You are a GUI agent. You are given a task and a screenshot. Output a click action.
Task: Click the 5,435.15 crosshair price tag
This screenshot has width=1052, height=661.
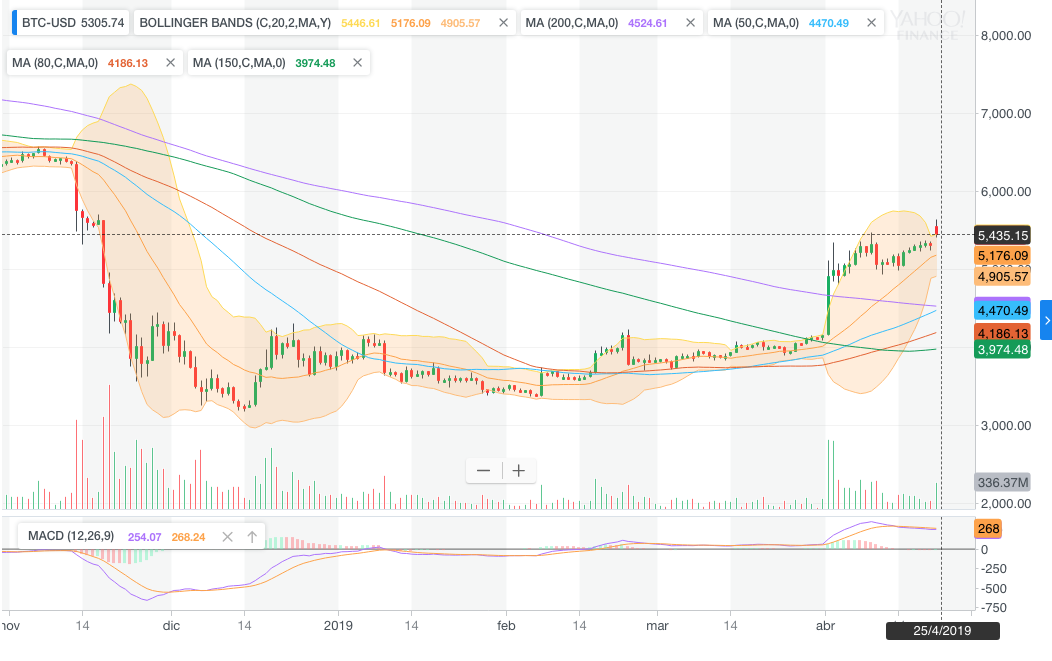pyautogui.click(x=1002, y=236)
